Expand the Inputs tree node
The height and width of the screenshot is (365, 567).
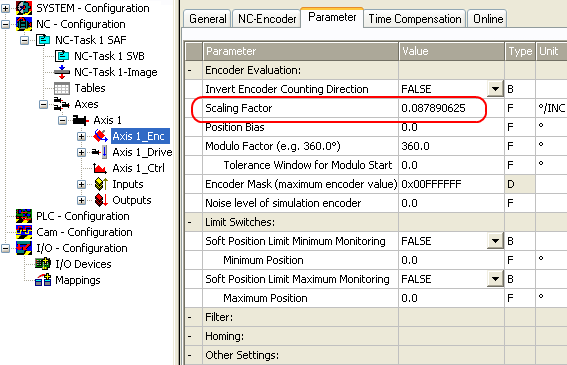81,184
